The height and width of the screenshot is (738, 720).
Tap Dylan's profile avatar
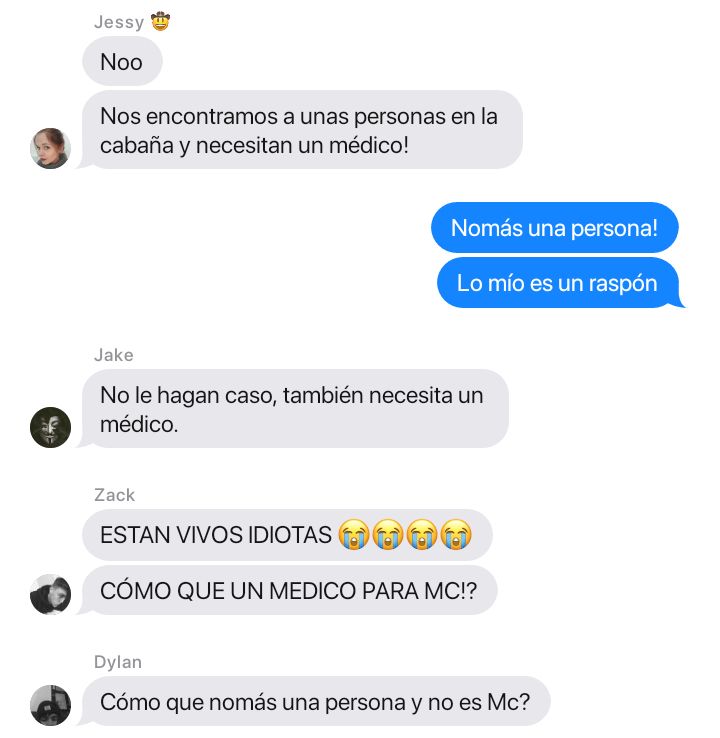(50, 705)
